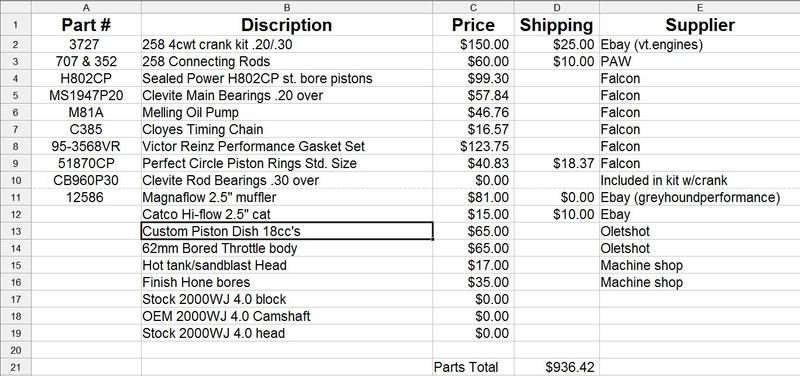
Task: Select column C header
Action: 473,7
